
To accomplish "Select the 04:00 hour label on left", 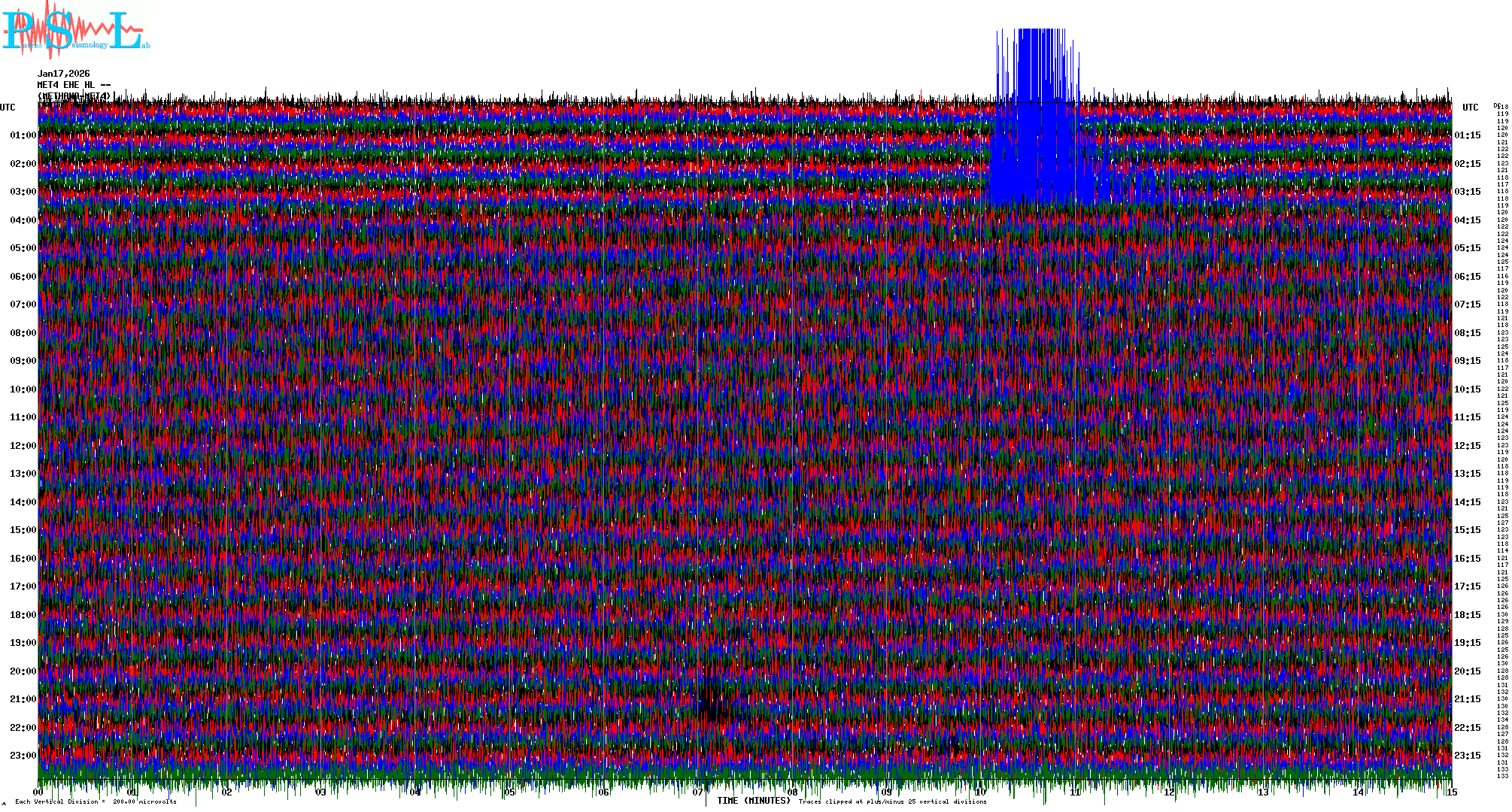I will click(23, 220).
